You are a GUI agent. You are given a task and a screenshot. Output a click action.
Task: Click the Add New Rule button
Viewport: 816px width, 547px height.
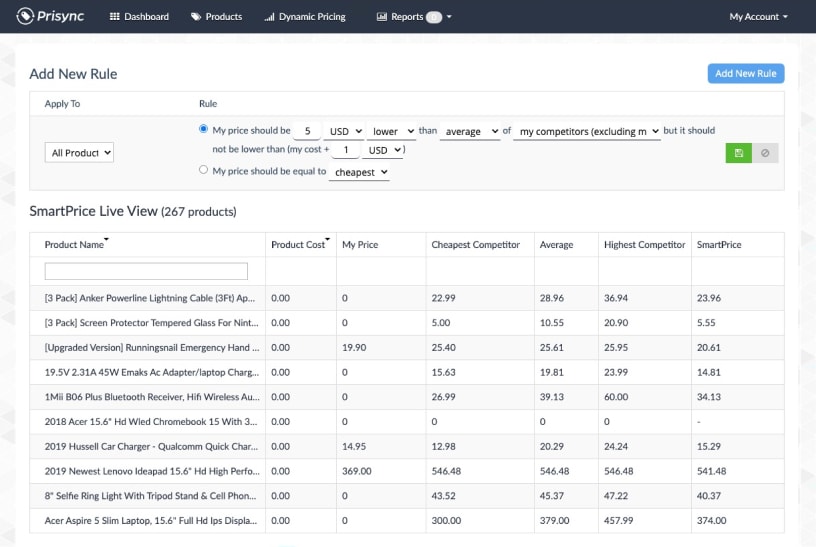coord(745,73)
